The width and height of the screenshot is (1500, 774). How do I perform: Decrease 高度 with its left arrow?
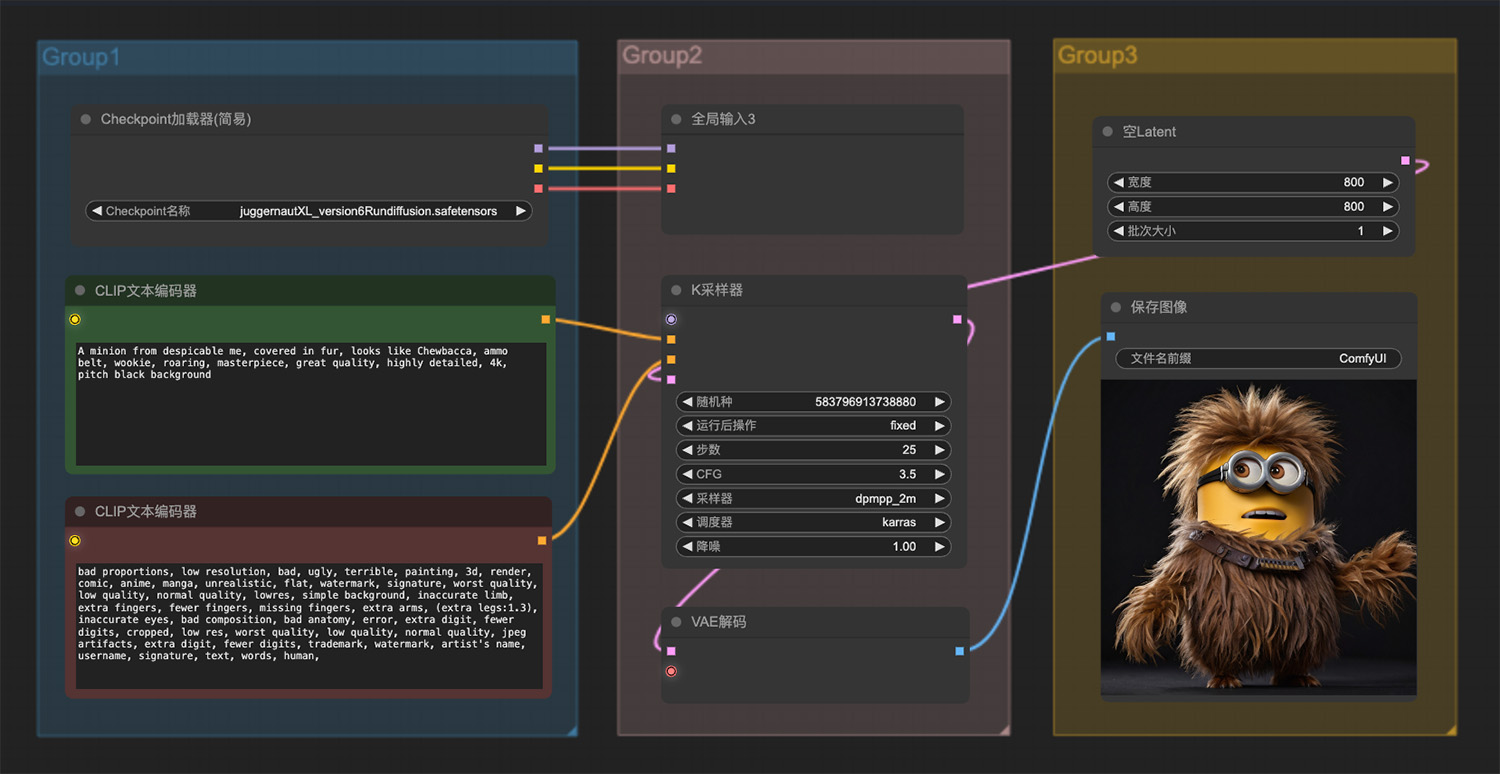[1118, 207]
